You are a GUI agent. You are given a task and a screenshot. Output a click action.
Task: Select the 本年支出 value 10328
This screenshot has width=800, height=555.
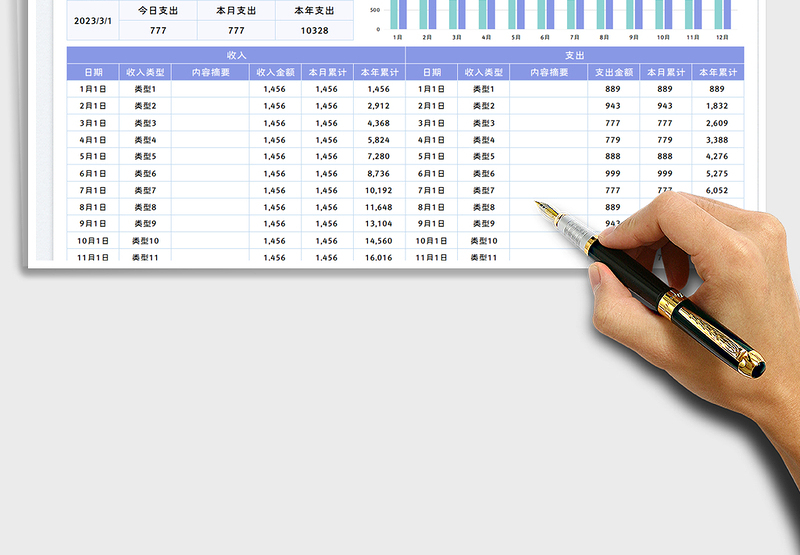316,31
